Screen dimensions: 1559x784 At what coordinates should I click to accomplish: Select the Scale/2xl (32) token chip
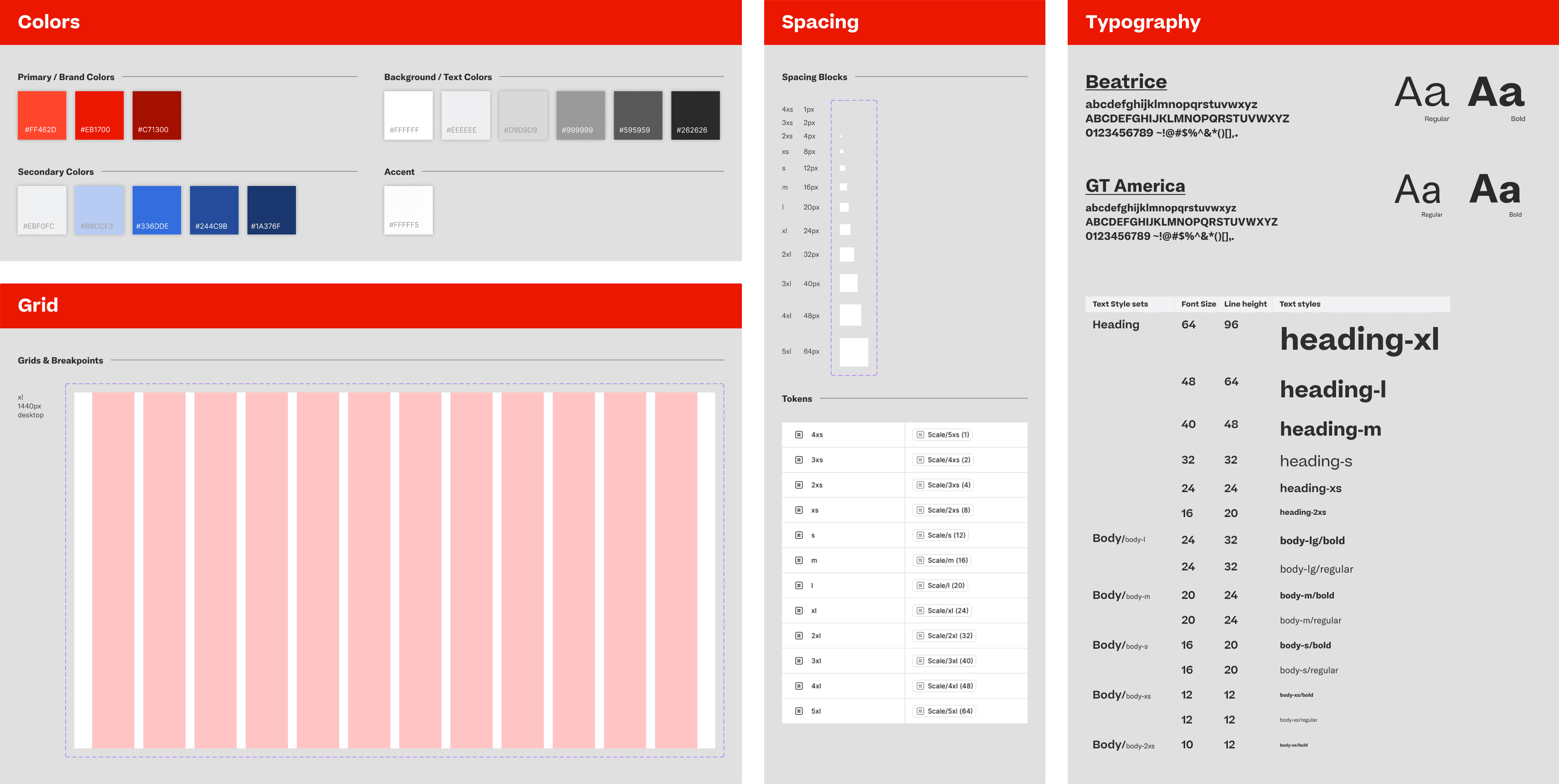pos(945,636)
